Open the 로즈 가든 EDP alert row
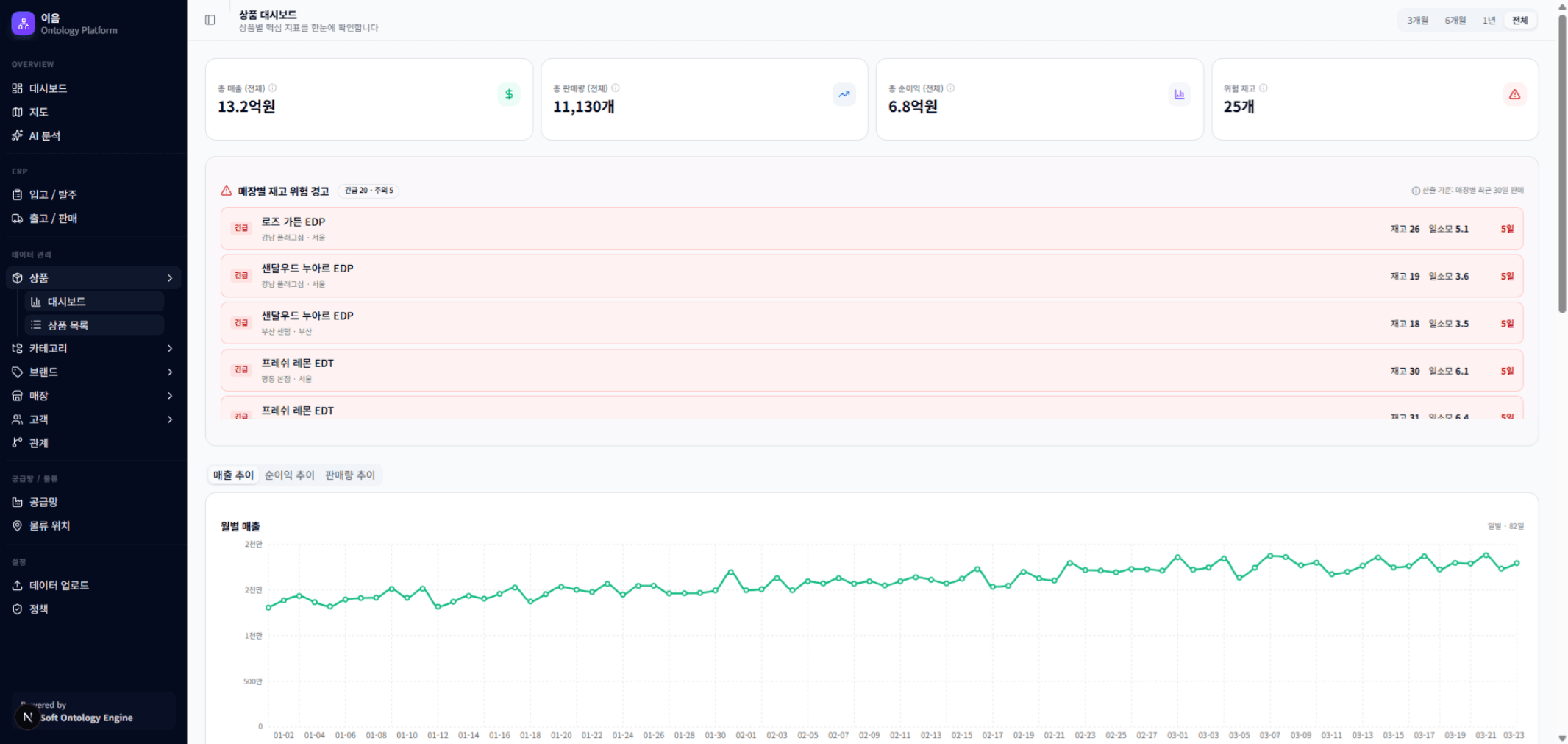The height and width of the screenshot is (744, 1568). tap(872, 229)
